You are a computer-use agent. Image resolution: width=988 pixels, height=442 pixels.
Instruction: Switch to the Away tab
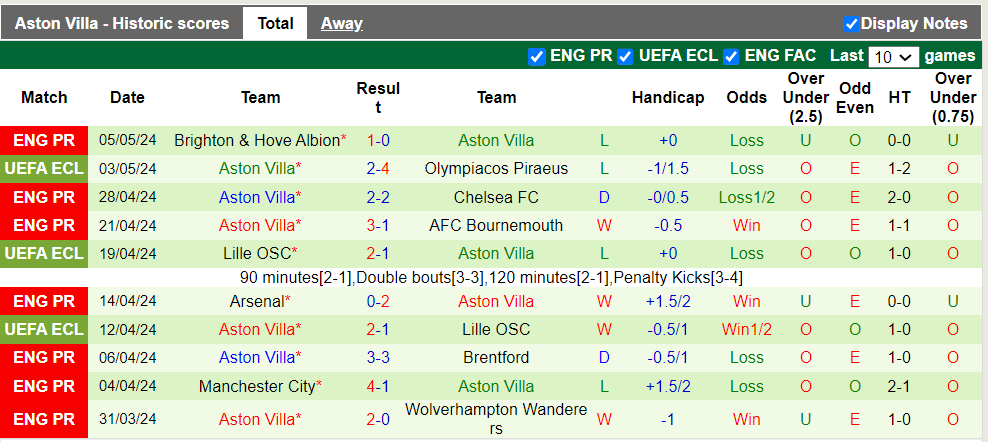[x=341, y=23]
